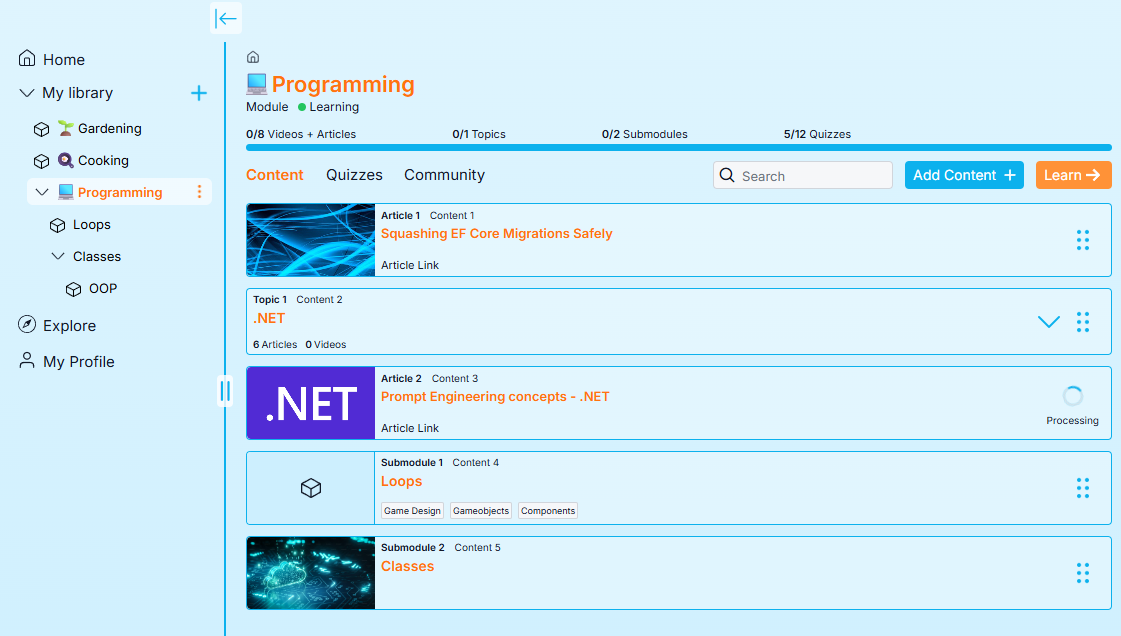Viewport: 1121px width, 636px height.
Task: Click the plus icon beside My library
Action: (x=199, y=93)
